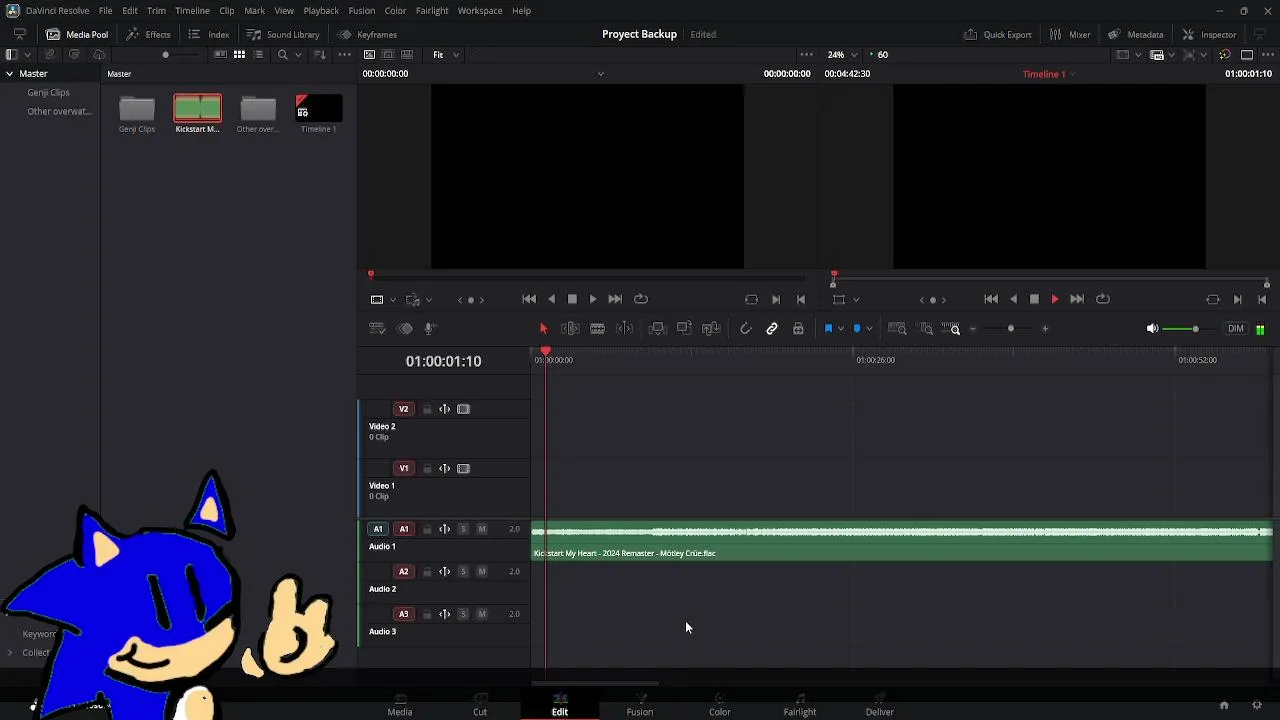Screen dimensions: 1280x720
Task: Collapse the Master bin tree
Action: (10, 74)
